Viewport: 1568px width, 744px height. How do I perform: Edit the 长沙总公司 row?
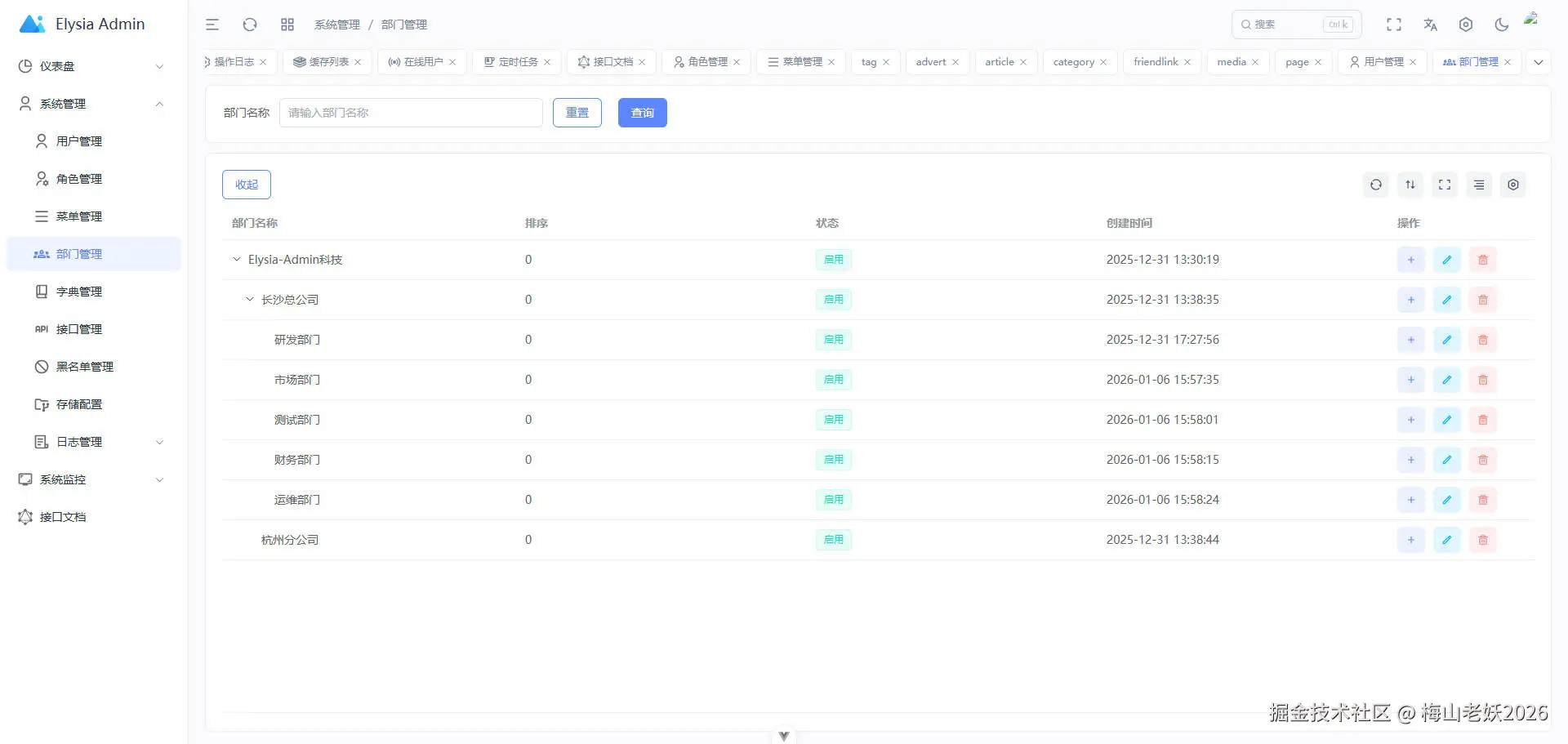[x=1447, y=300]
